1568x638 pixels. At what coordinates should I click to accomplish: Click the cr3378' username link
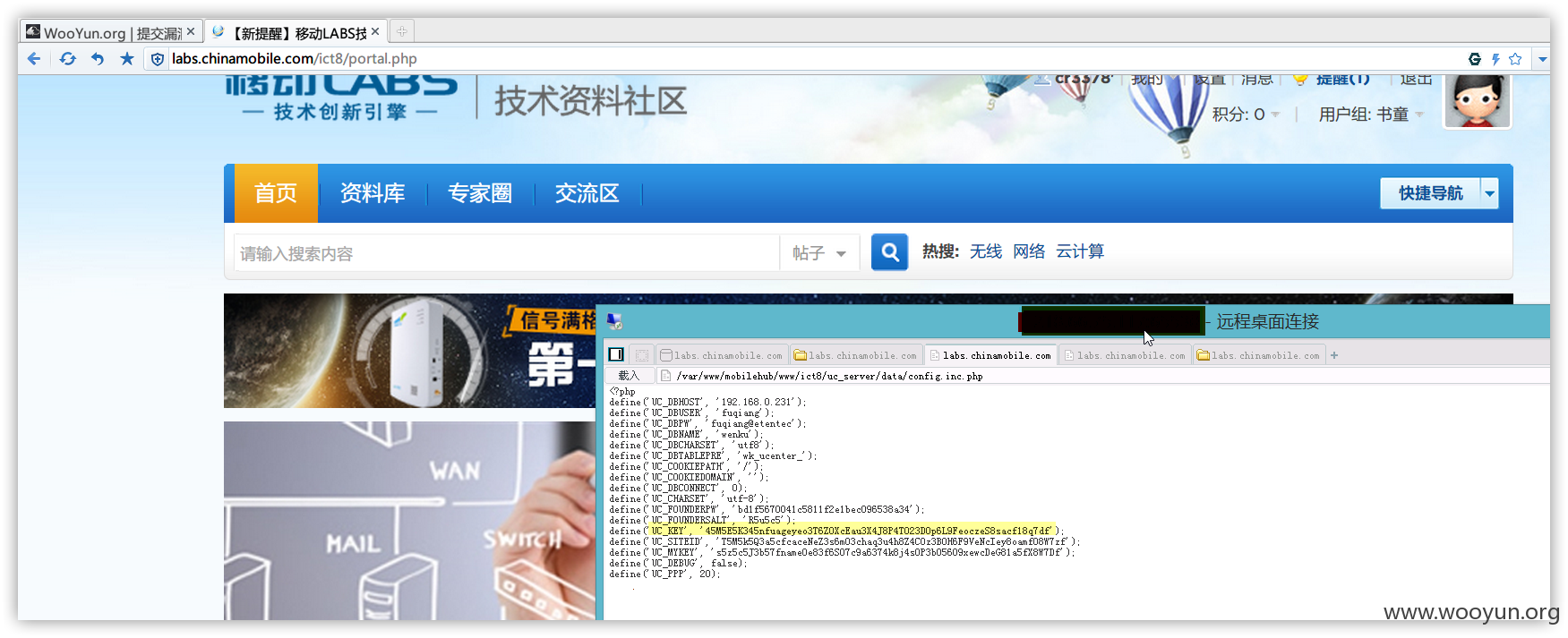pyautogui.click(x=1083, y=80)
